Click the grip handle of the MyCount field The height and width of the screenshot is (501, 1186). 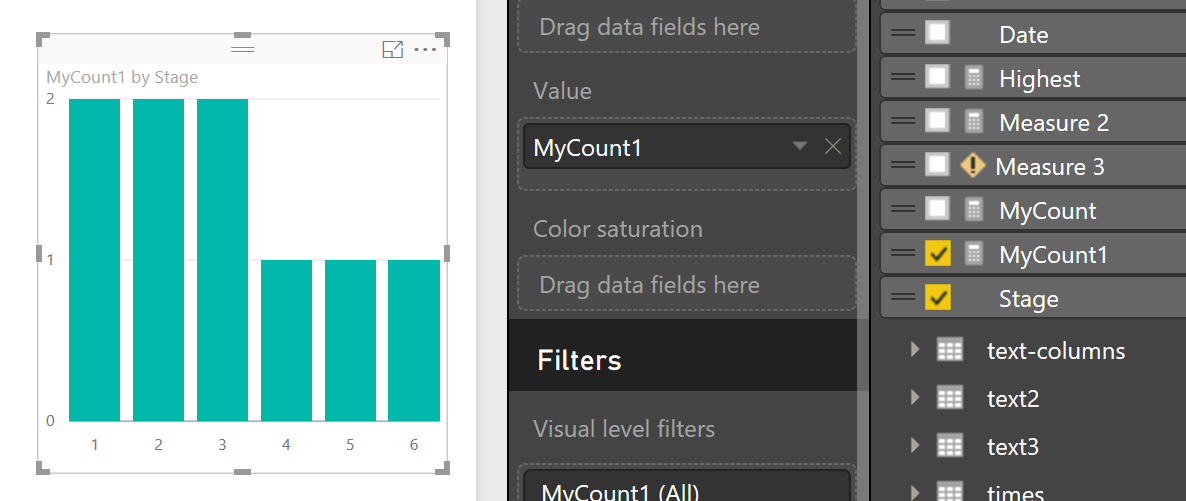[x=903, y=210]
